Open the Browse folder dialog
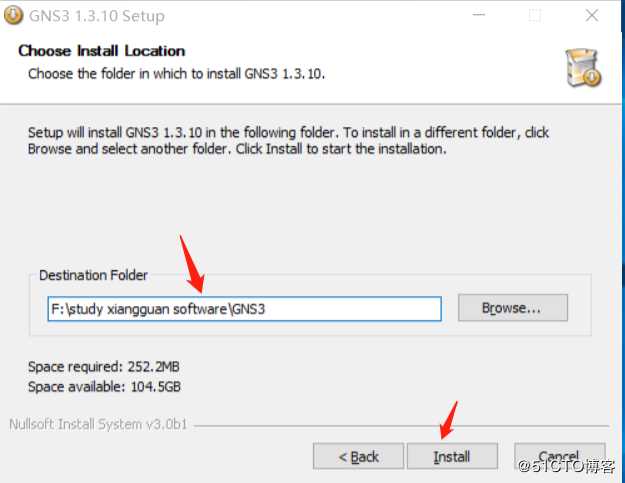This screenshot has height=483, width=625. 512,308
